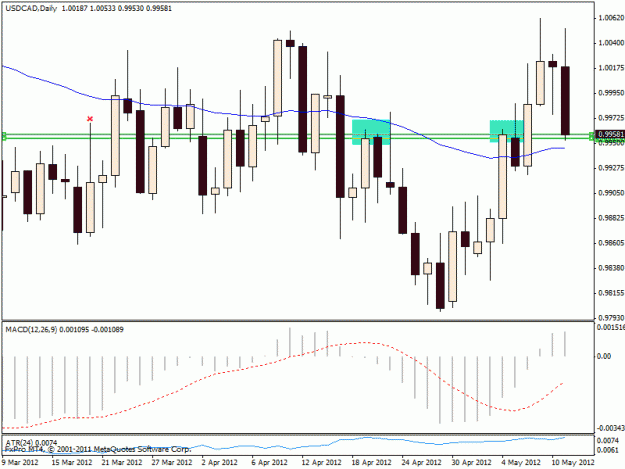This screenshot has width=625, height=469.
Task: Click the ATR(24) 0.0074 indicator label
Action: [31, 443]
